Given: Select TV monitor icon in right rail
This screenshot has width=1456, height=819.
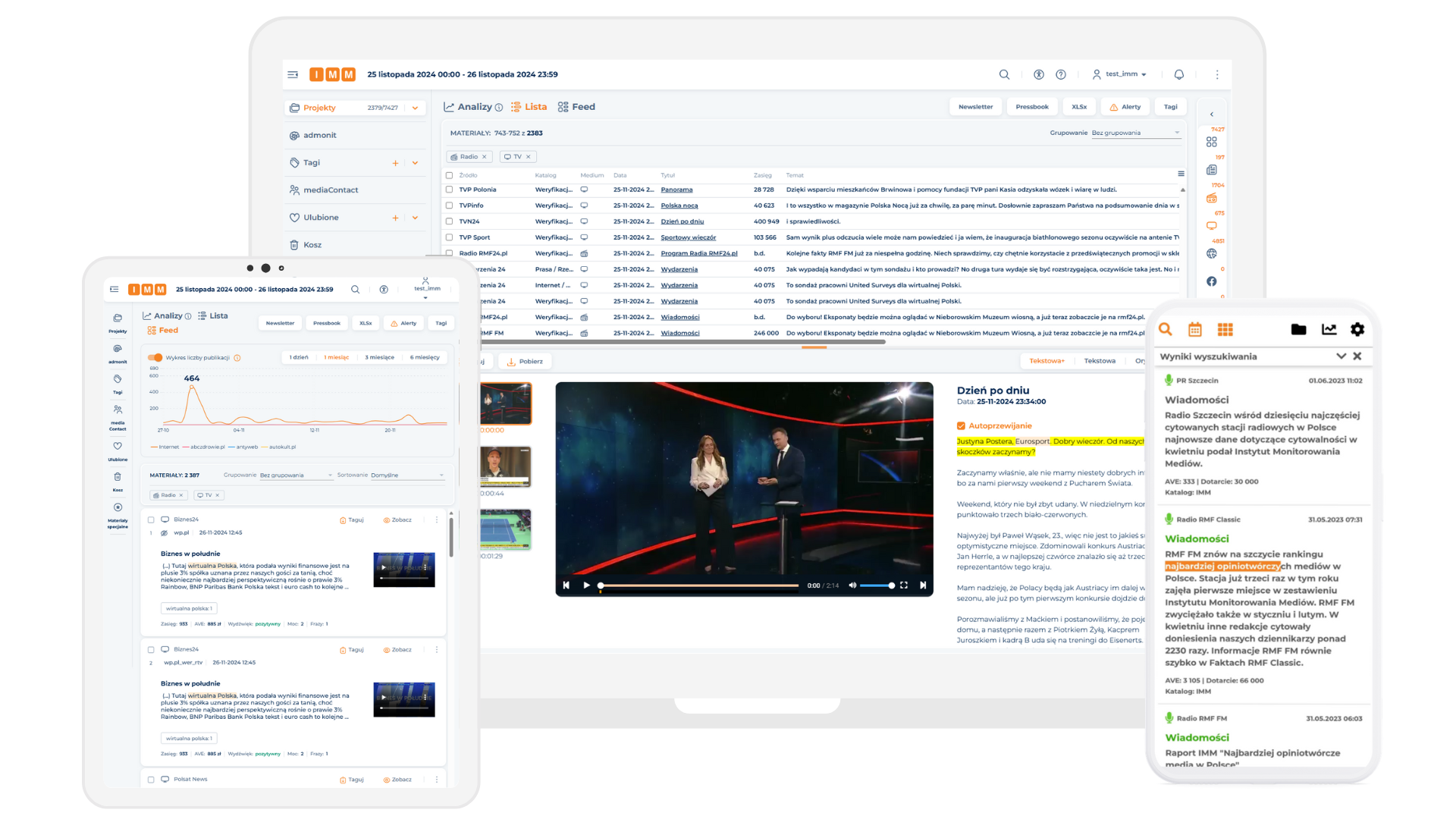Looking at the screenshot, I should [1211, 225].
